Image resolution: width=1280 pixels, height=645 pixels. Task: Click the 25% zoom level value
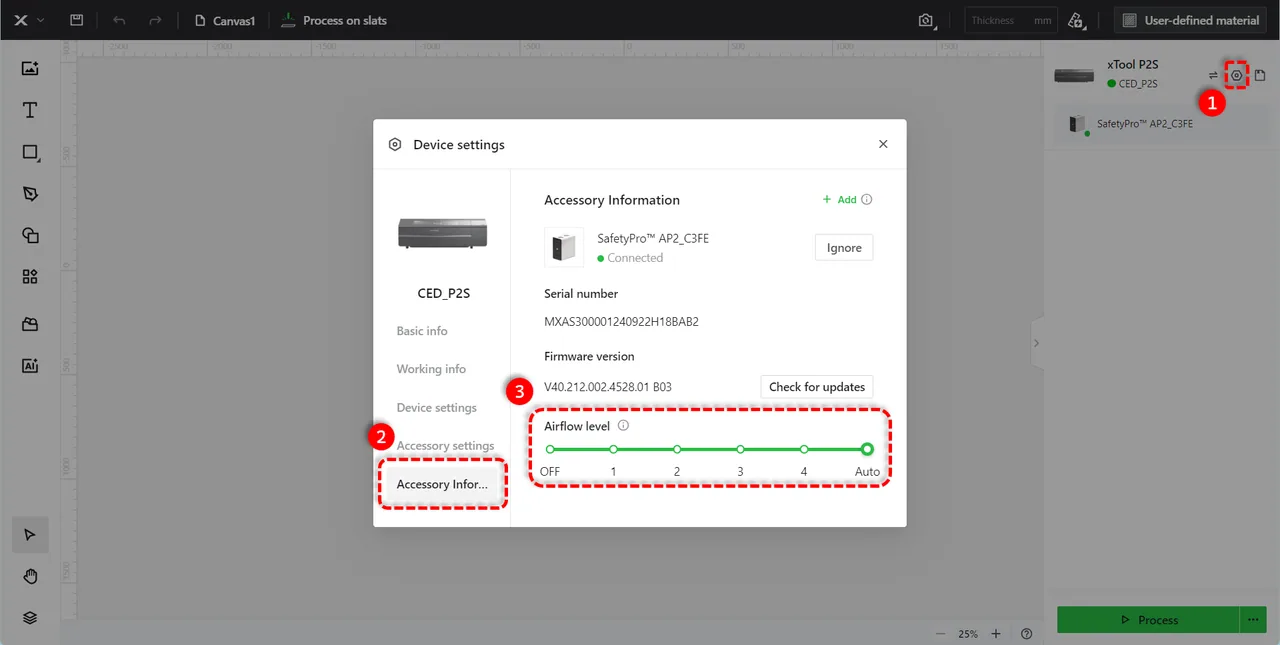[x=968, y=634]
